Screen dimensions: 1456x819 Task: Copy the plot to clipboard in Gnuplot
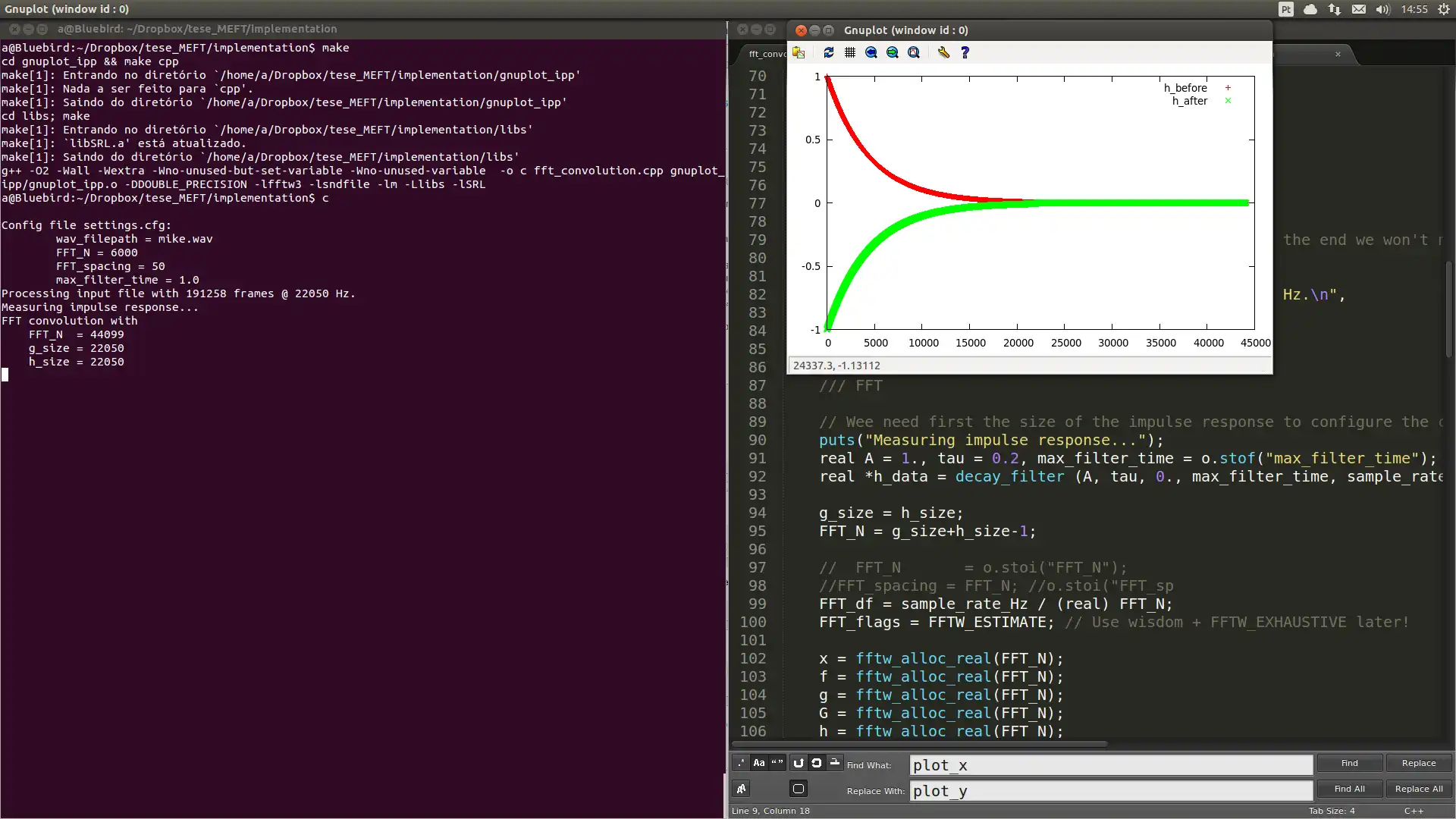tap(799, 52)
